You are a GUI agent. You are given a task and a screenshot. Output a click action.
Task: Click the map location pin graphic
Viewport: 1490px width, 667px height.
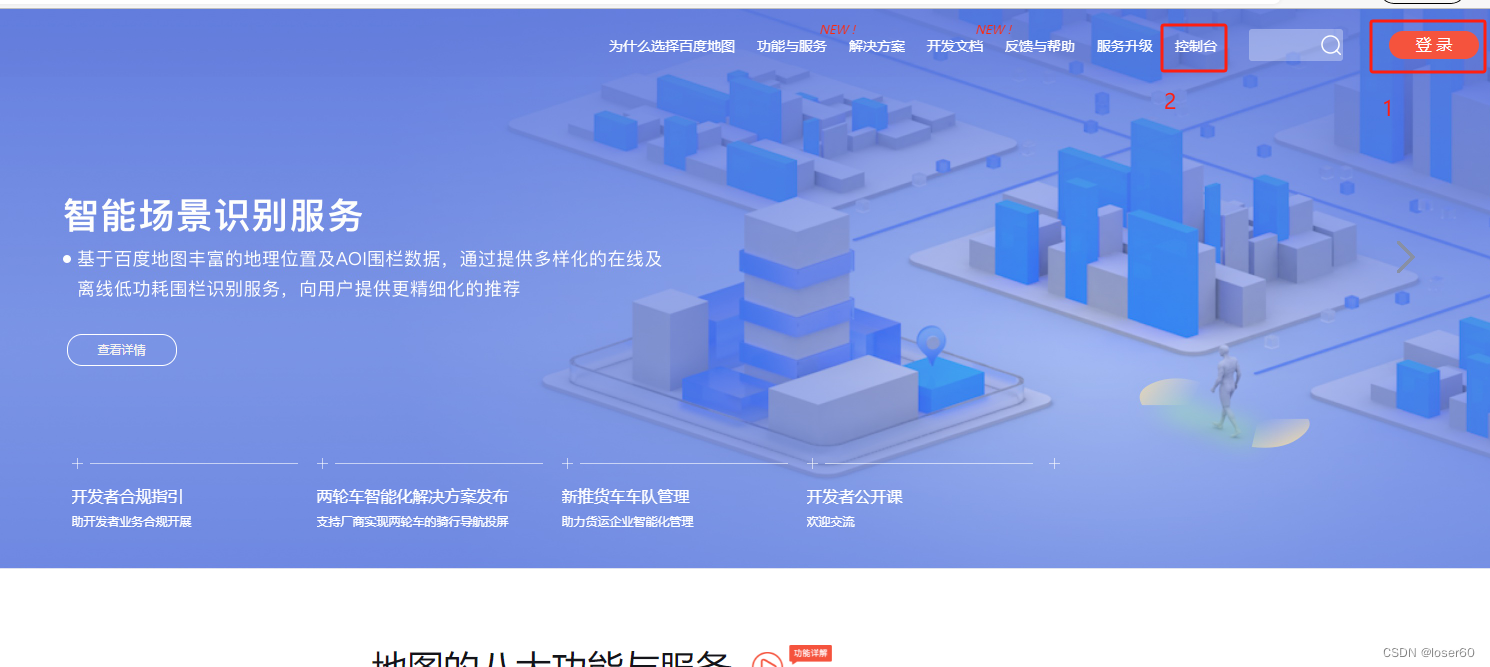[x=932, y=346]
